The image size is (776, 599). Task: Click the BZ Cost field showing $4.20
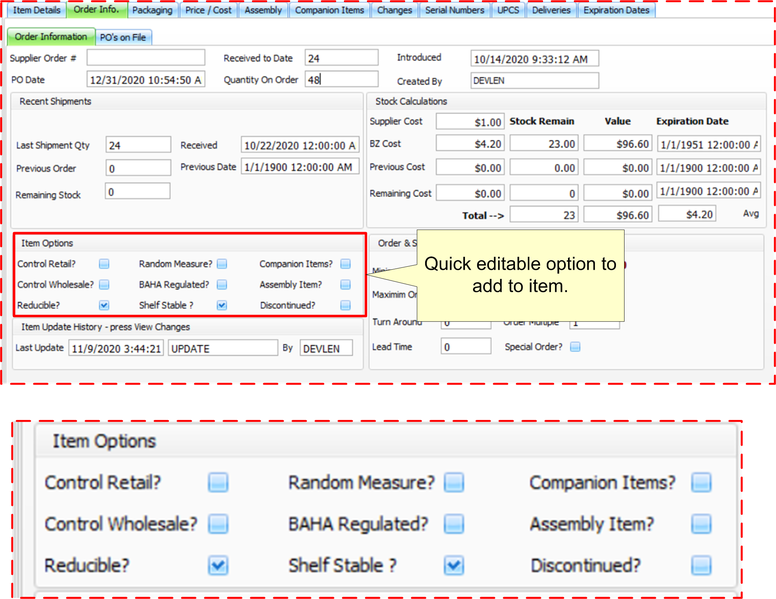pyautogui.click(x=470, y=144)
